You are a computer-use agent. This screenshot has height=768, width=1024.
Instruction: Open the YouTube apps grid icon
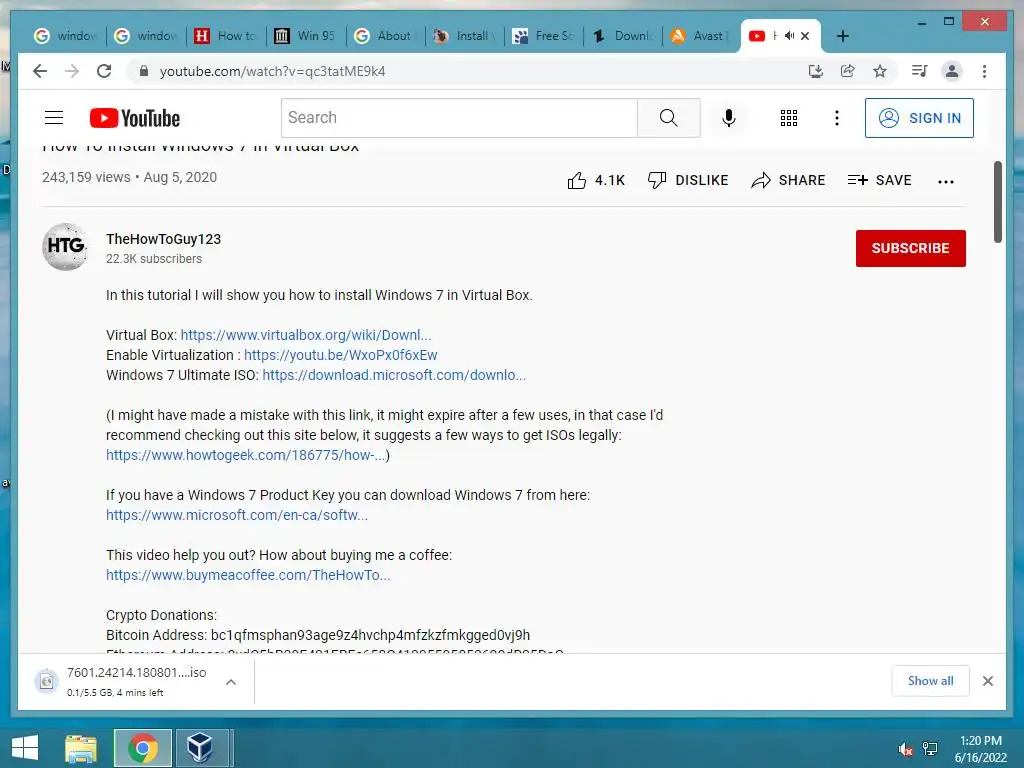pos(788,118)
